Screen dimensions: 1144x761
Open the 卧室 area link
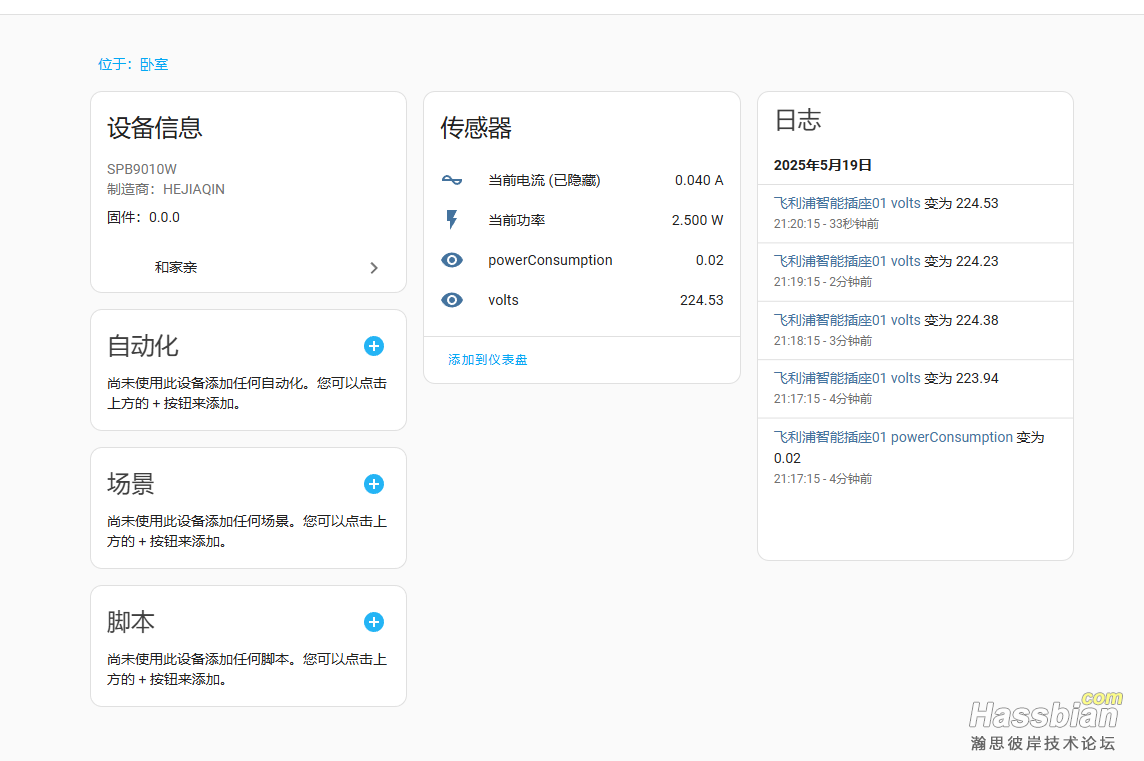click(x=154, y=64)
